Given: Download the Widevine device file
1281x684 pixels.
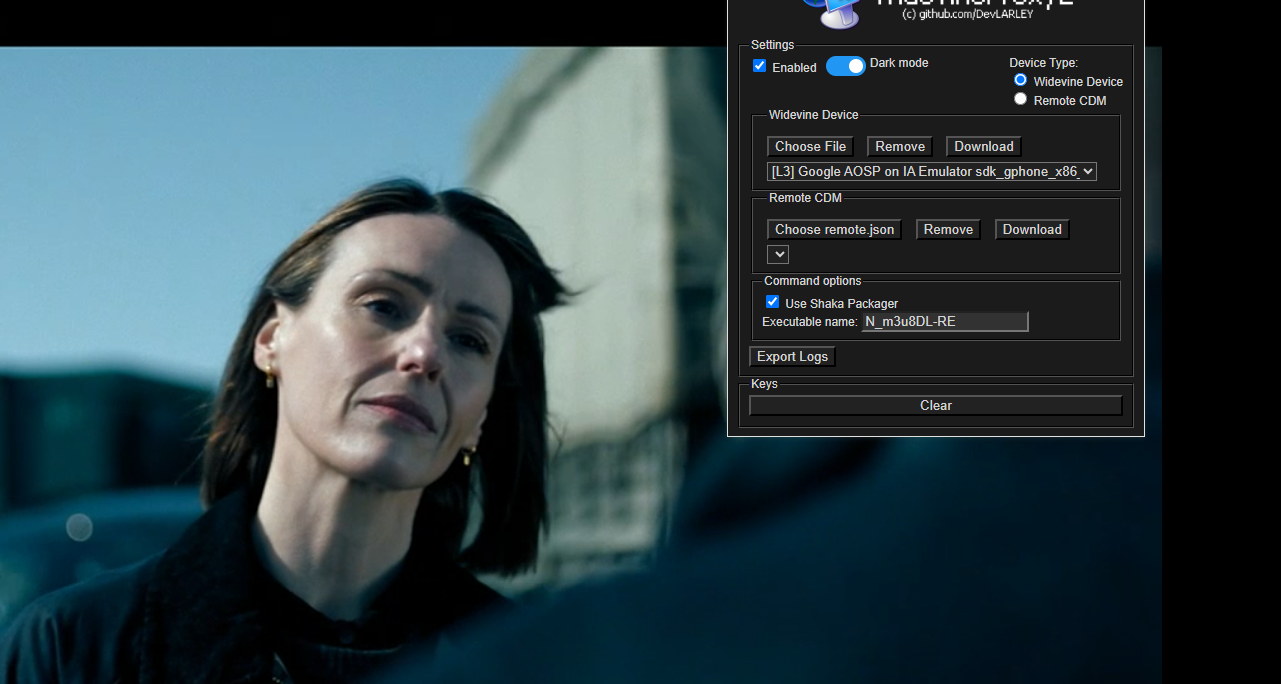Looking at the screenshot, I should click(x=984, y=146).
